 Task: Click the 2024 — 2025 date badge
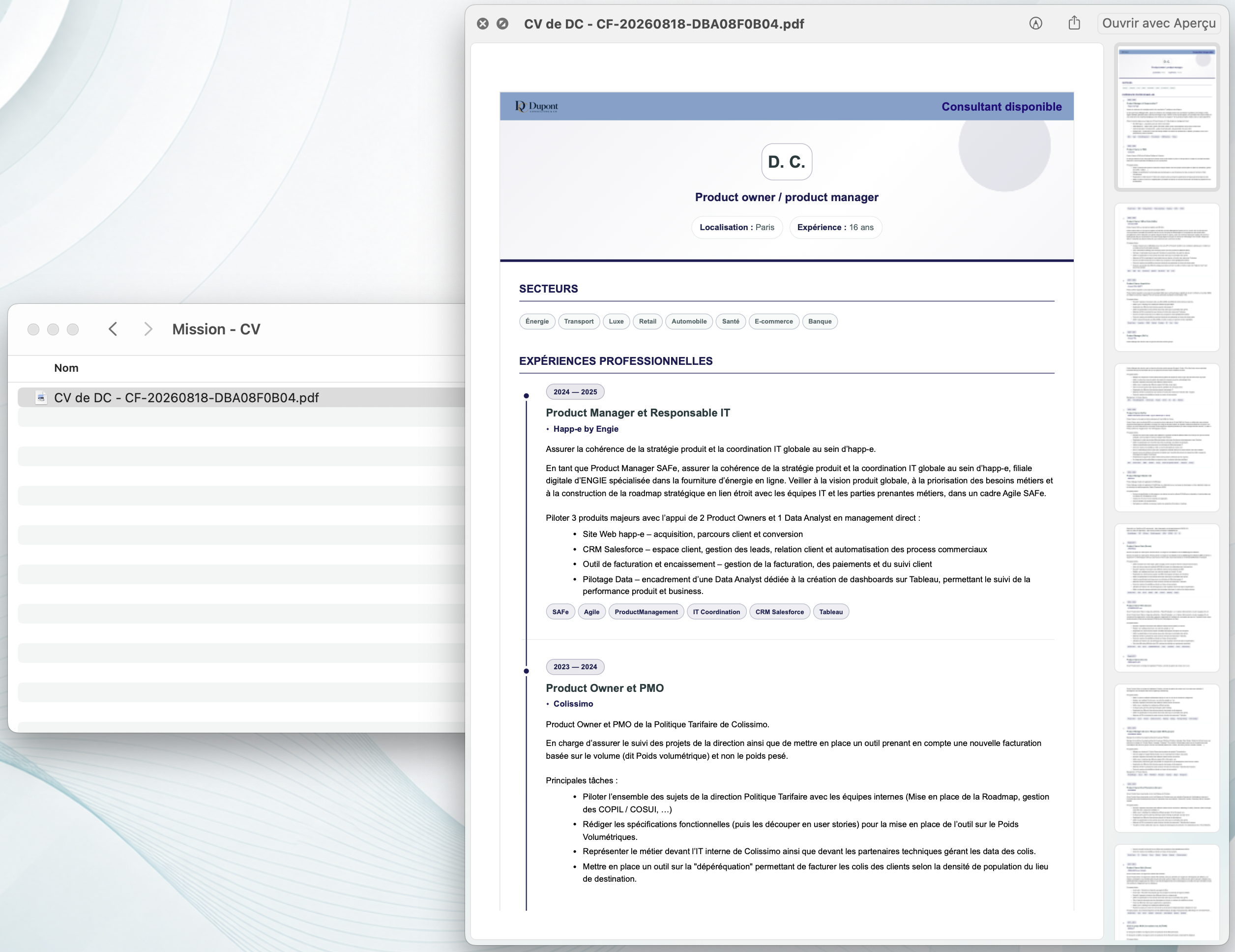(x=575, y=392)
